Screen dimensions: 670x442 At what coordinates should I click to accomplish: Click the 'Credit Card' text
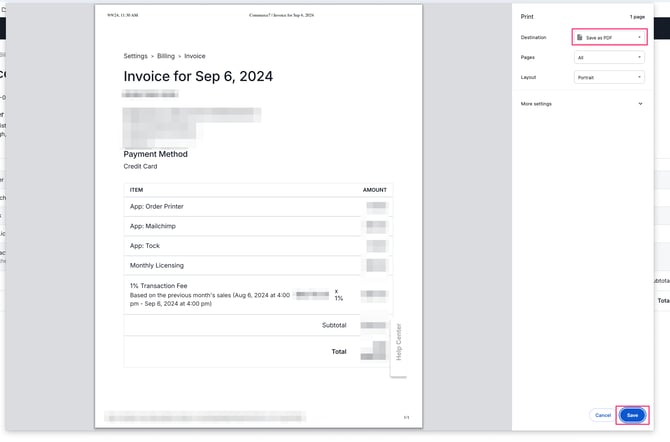point(140,166)
